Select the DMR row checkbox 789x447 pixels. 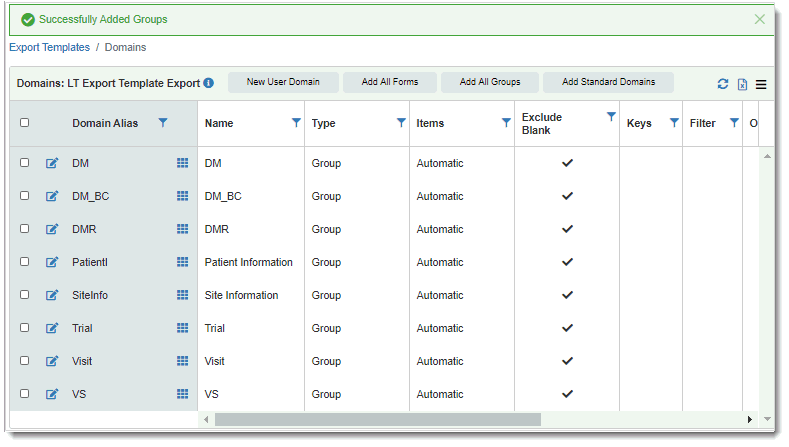[x=25, y=229]
